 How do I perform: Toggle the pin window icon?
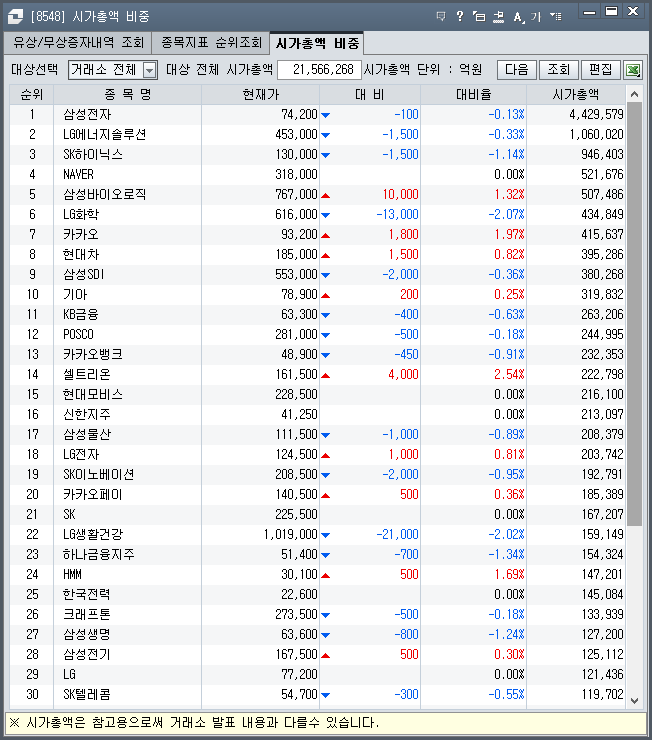(498, 17)
